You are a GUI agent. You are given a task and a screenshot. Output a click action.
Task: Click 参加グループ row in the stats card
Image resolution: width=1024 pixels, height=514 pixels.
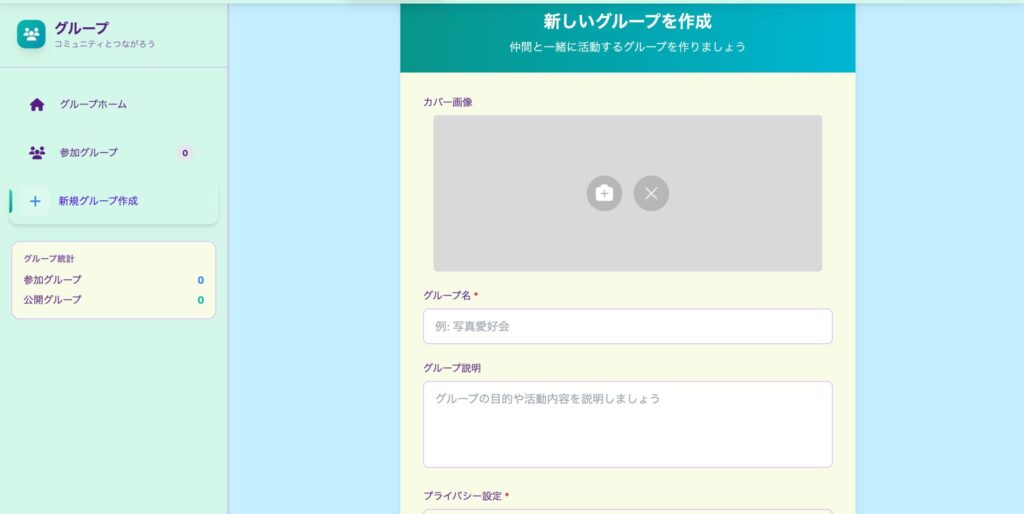[x=114, y=280]
